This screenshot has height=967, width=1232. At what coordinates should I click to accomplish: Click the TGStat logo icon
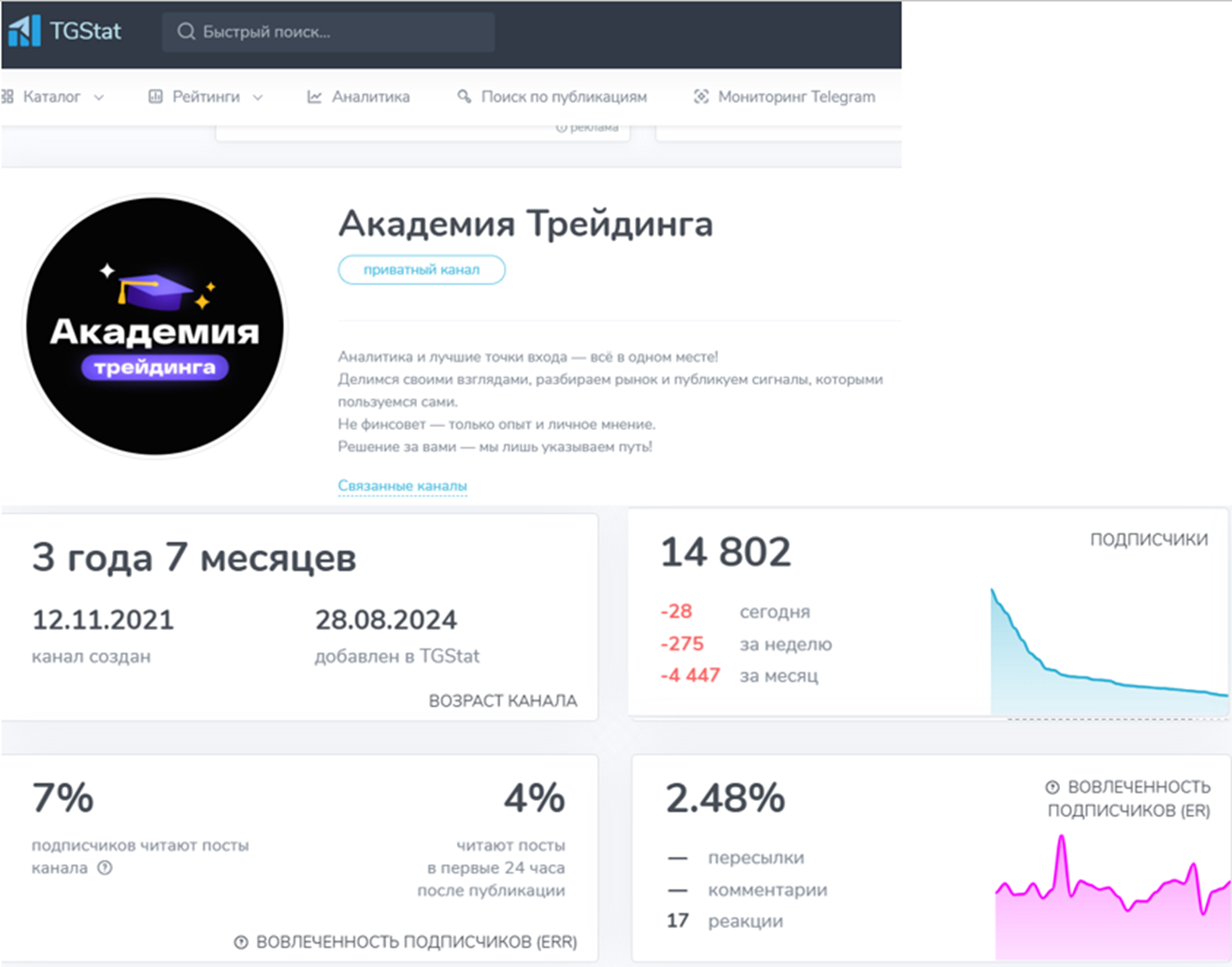(x=24, y=31)
